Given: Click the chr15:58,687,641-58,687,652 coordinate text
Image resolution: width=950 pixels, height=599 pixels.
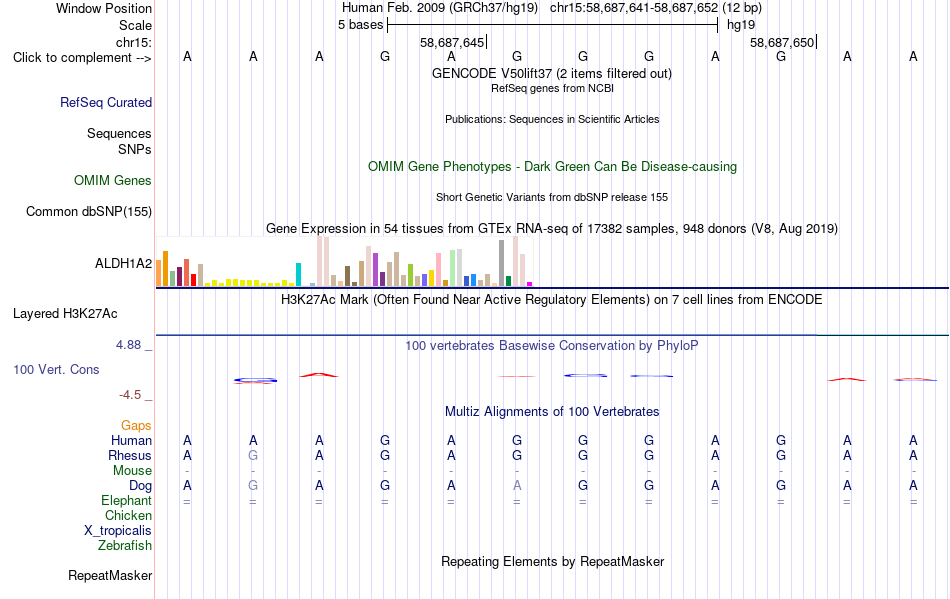Looking at the screenshot, I should [x=634, y=8].
